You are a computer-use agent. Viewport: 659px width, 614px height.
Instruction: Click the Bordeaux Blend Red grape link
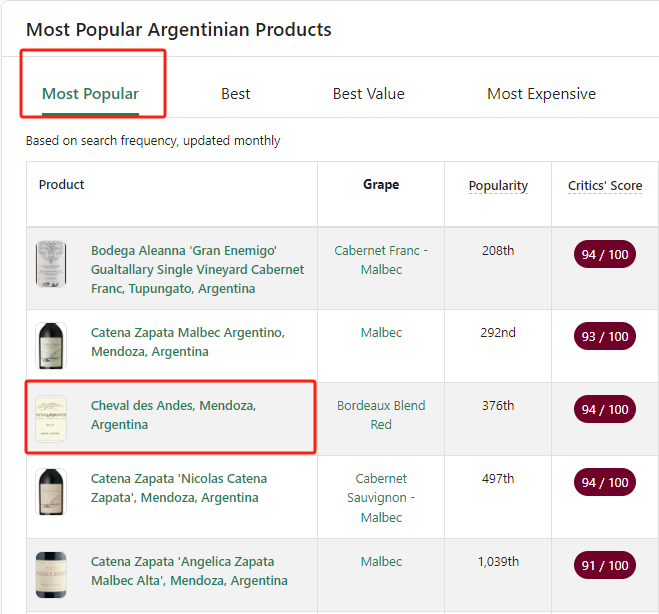coord(380,415)
